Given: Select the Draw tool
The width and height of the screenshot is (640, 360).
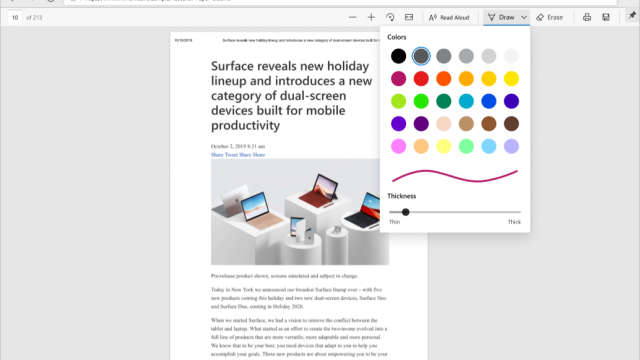Looking at the screenshot, I should [x=501, y=18].
